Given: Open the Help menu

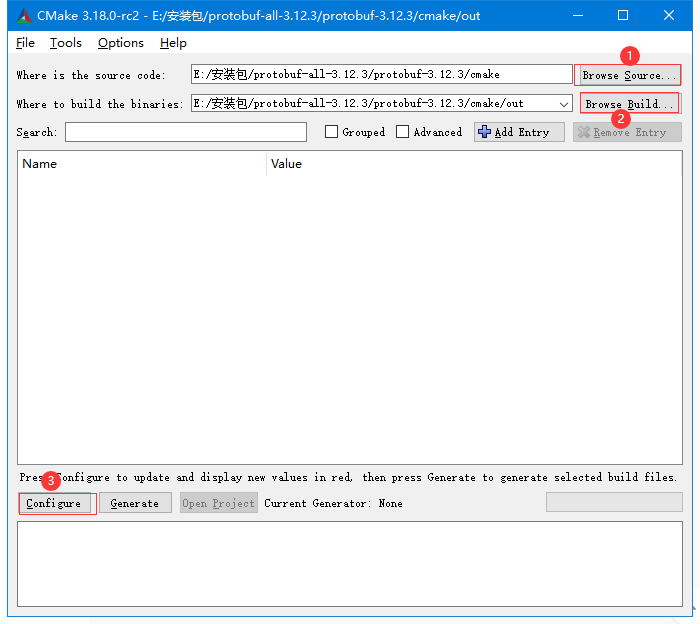Looking at the screenshot, I should tap(173, 43).
